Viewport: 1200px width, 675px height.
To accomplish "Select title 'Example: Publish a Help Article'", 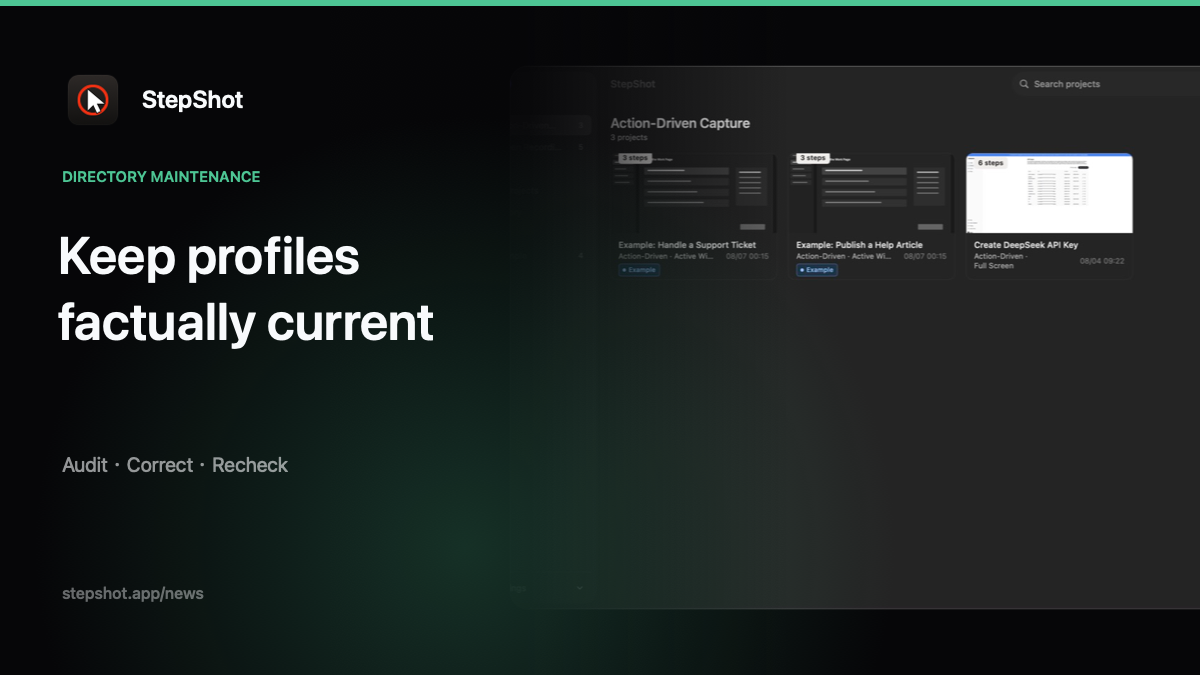I will click(x=859, y=244).
